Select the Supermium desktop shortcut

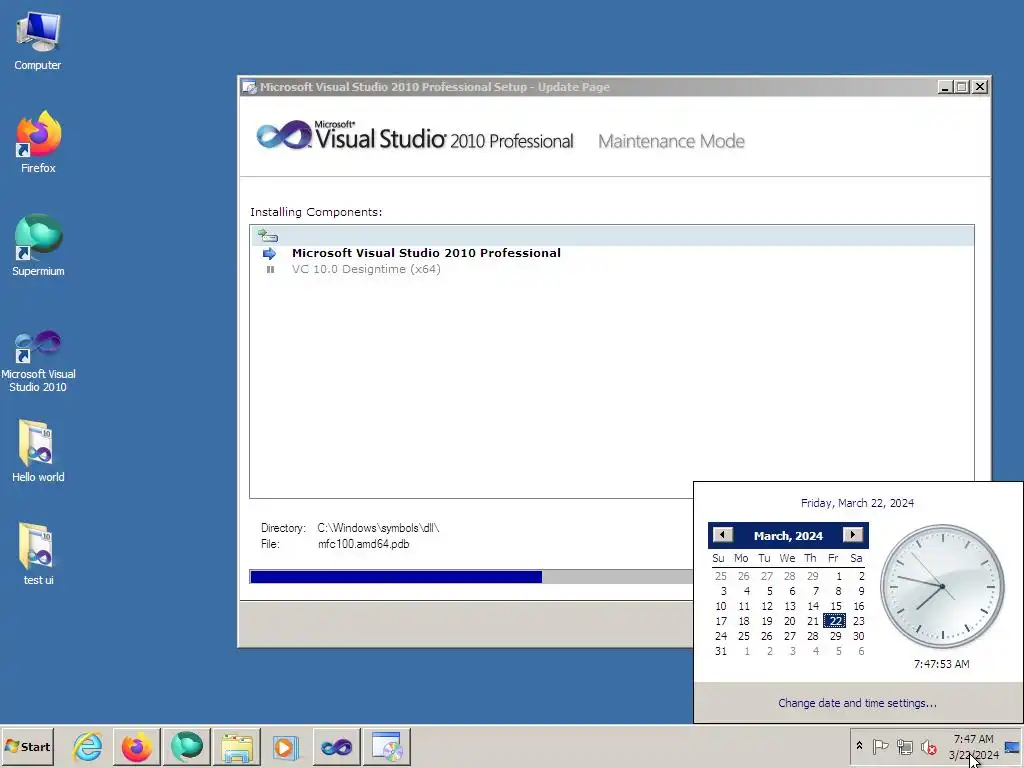coord(38,246)
